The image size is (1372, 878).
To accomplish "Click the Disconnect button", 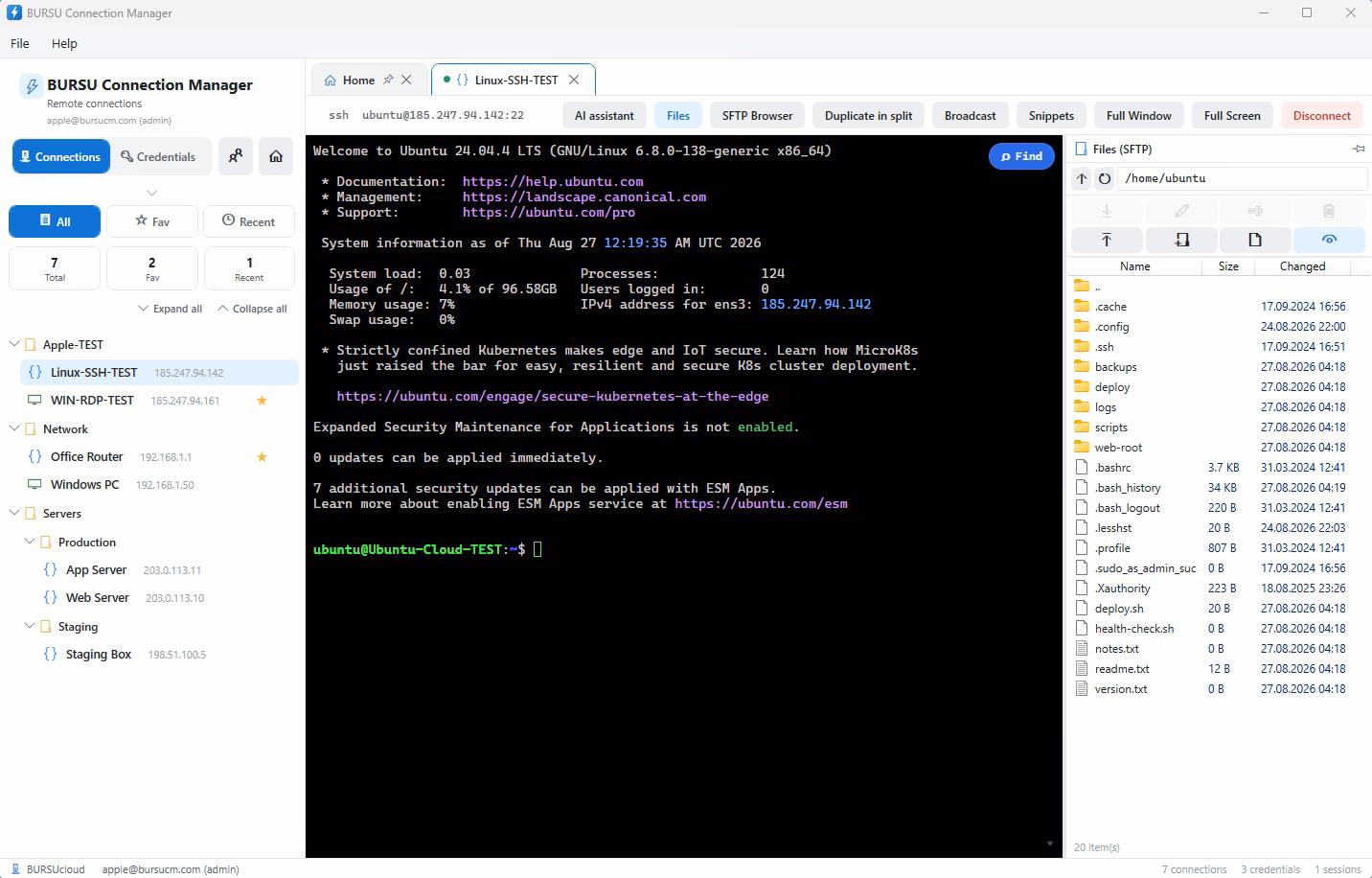I will (1321, 115).
